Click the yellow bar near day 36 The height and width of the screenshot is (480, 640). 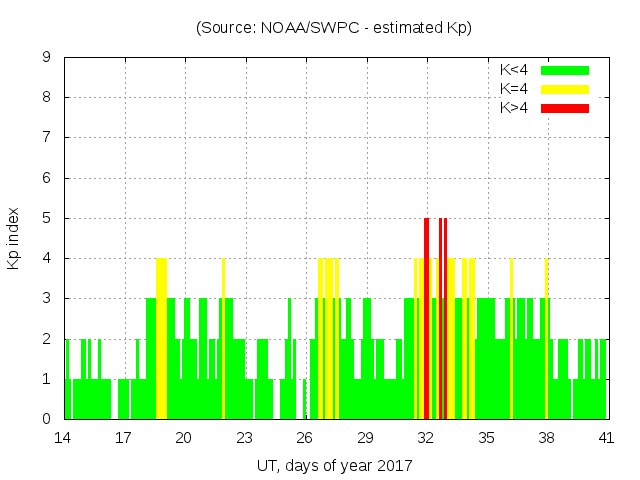pyautogui.click(x=511, y=338)
